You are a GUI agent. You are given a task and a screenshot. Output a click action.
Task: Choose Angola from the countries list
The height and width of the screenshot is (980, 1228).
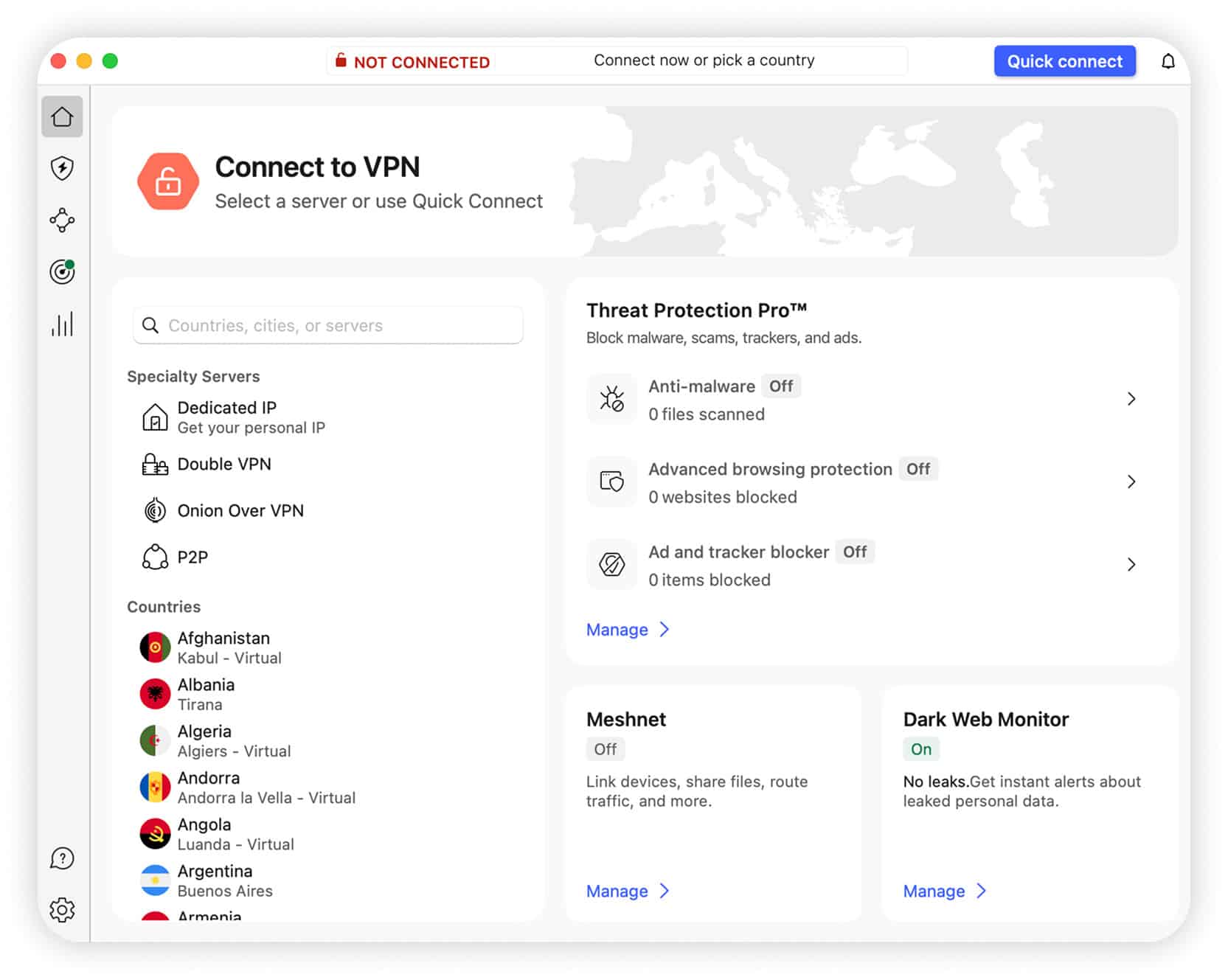(x=328, y=834)
